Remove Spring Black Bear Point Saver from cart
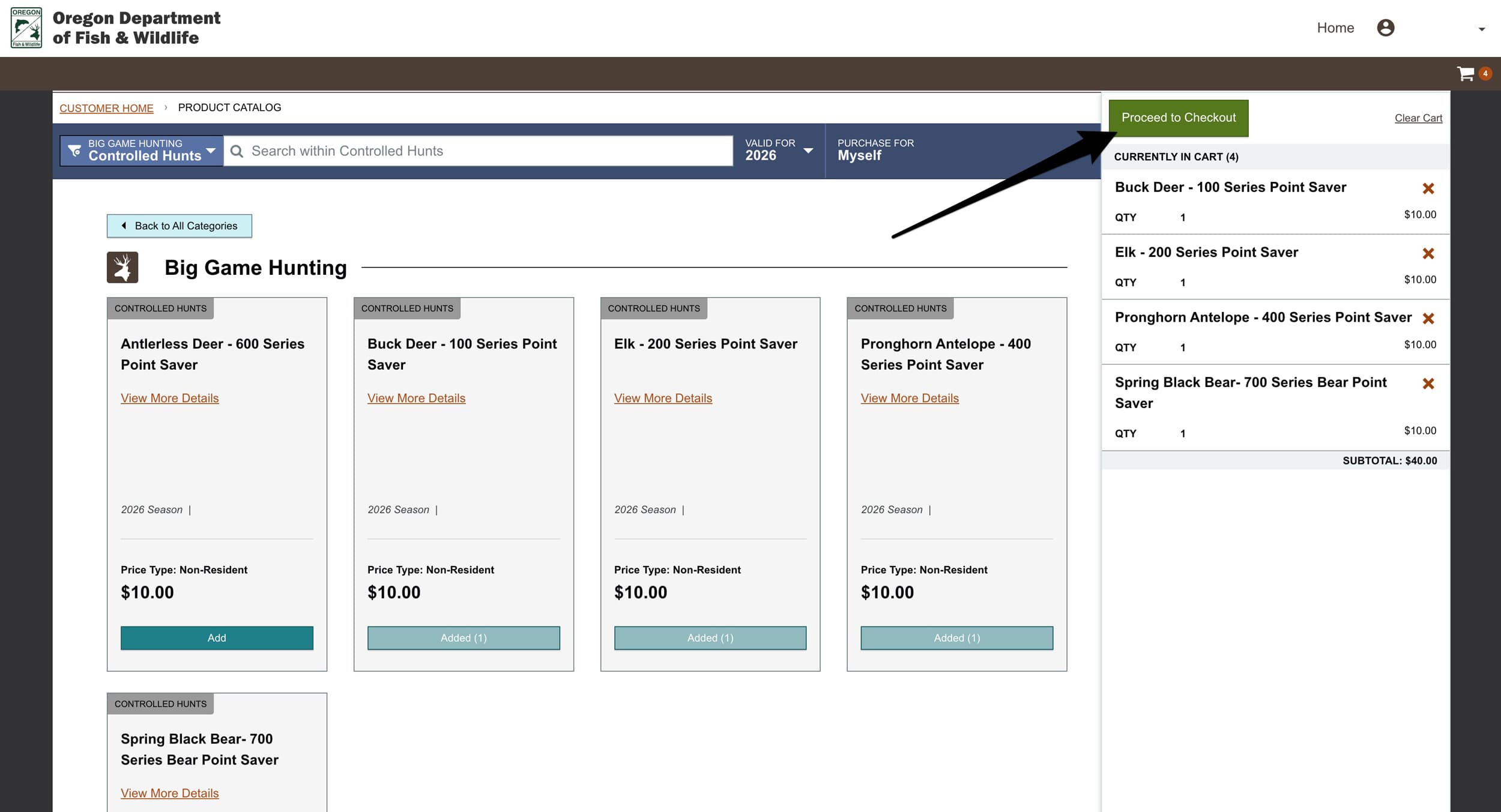Viewport: 1501px width, 812px height. tap(1428, 383)
